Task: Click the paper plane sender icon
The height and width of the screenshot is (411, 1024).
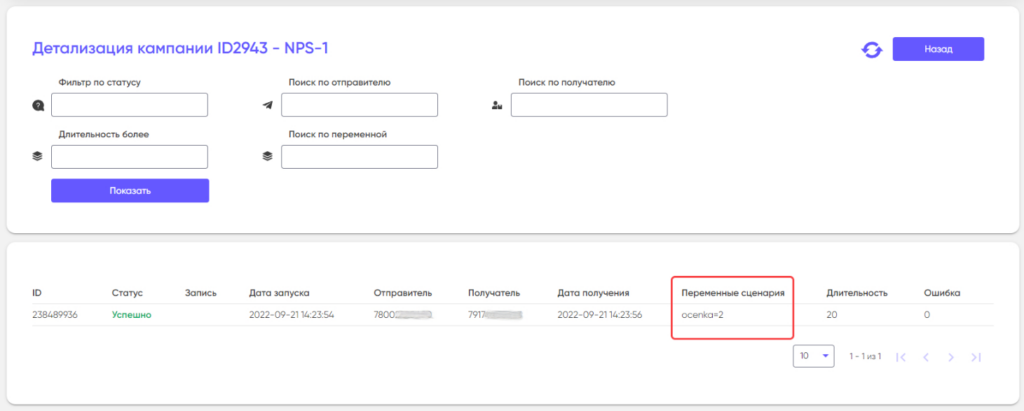Action: click(268, 105)
